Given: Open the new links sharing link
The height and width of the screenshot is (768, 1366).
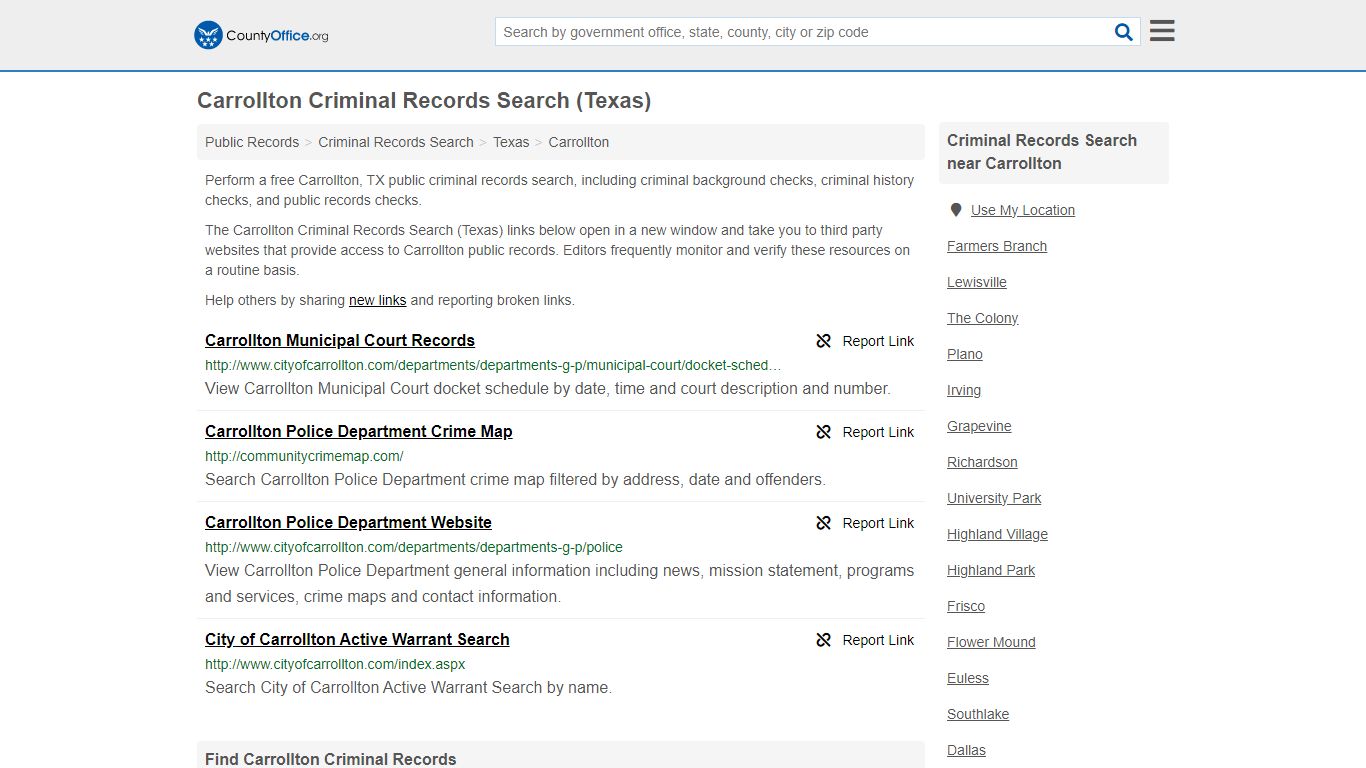Looking at the screenshot, I should 378,300.
